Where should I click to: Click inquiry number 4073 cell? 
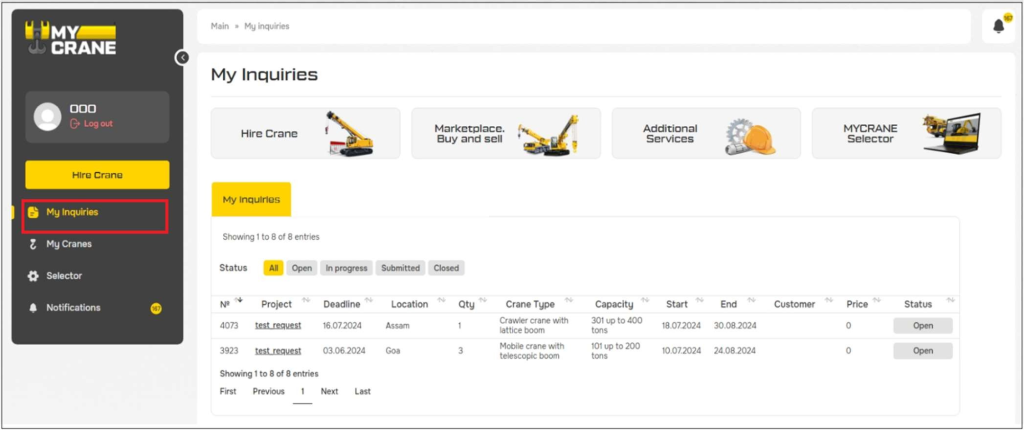(x=229, y=325)
